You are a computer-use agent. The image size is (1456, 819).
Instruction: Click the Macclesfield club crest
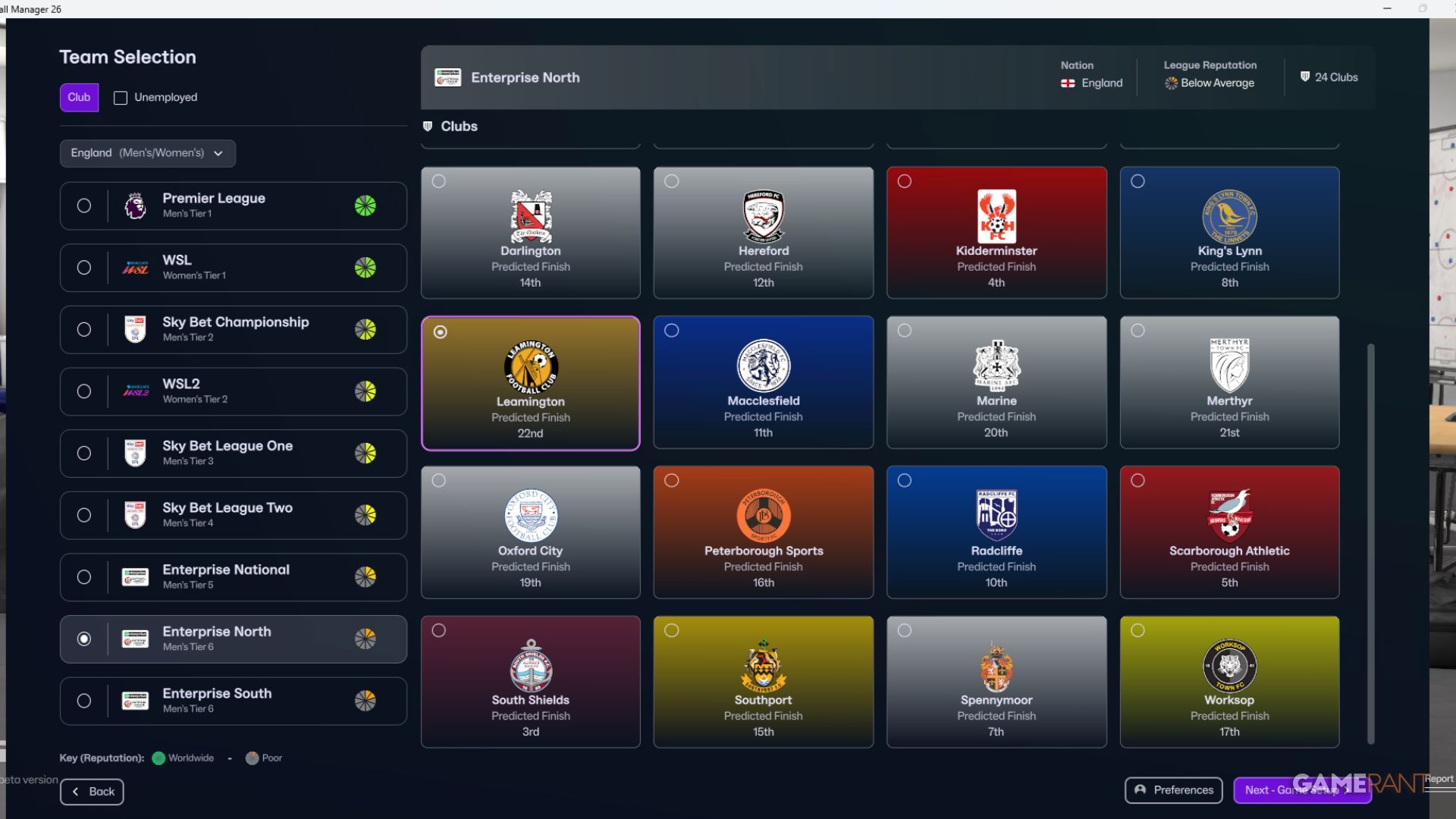(x=763, y=366)
